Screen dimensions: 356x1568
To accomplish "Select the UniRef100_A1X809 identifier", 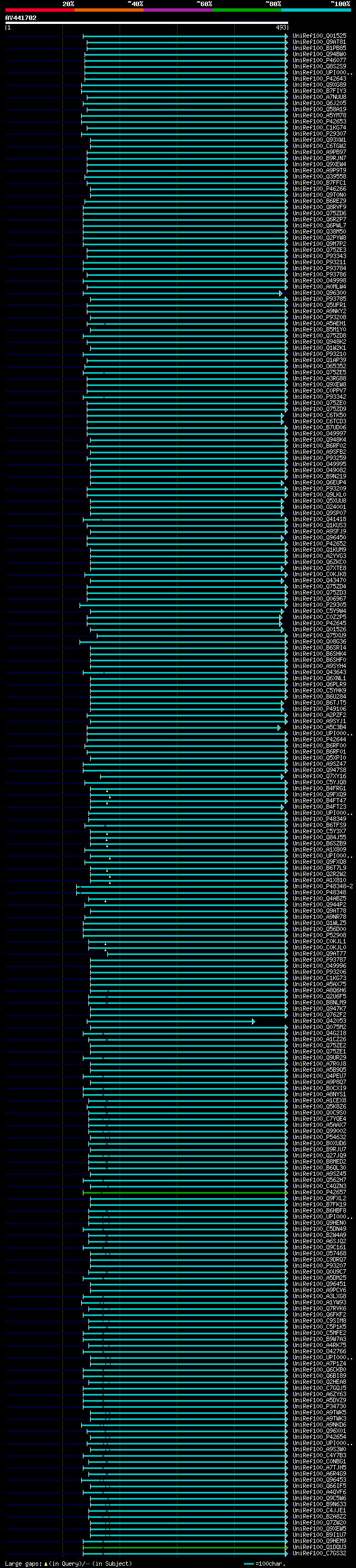I will 319,850.
